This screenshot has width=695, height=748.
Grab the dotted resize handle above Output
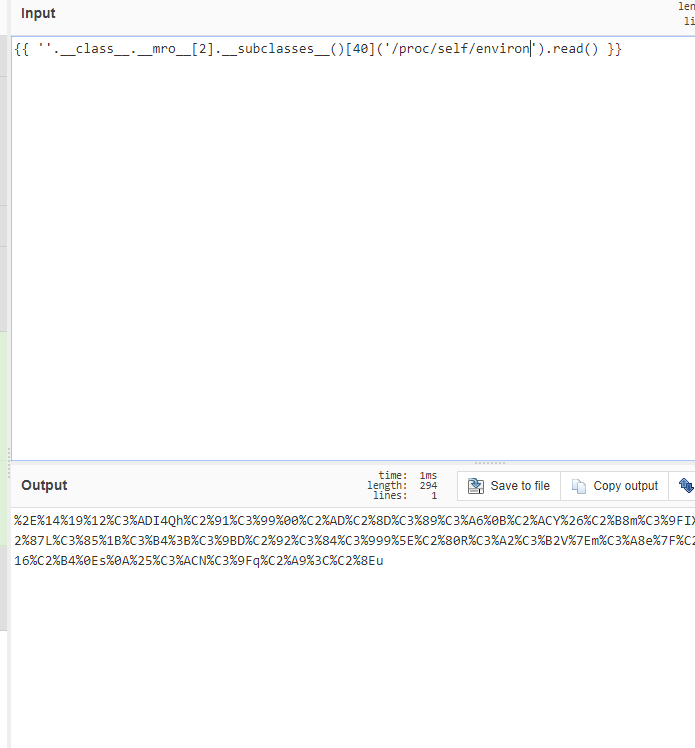point(489,463)
